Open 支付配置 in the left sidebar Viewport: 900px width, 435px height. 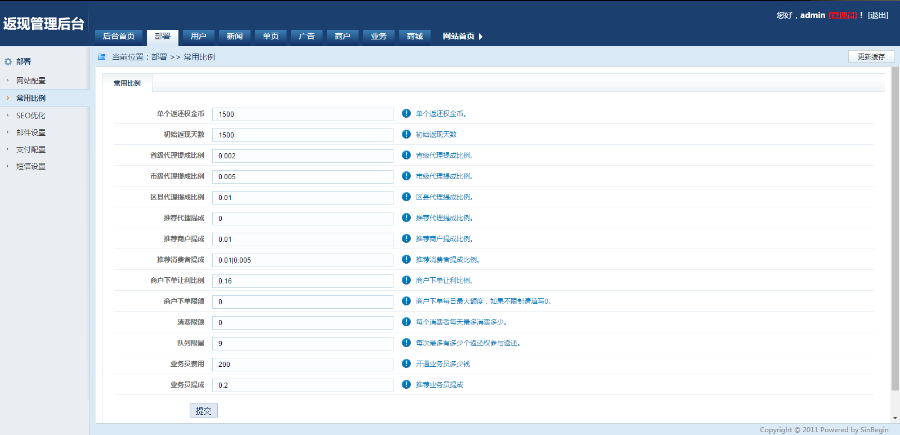coord(30,149)
